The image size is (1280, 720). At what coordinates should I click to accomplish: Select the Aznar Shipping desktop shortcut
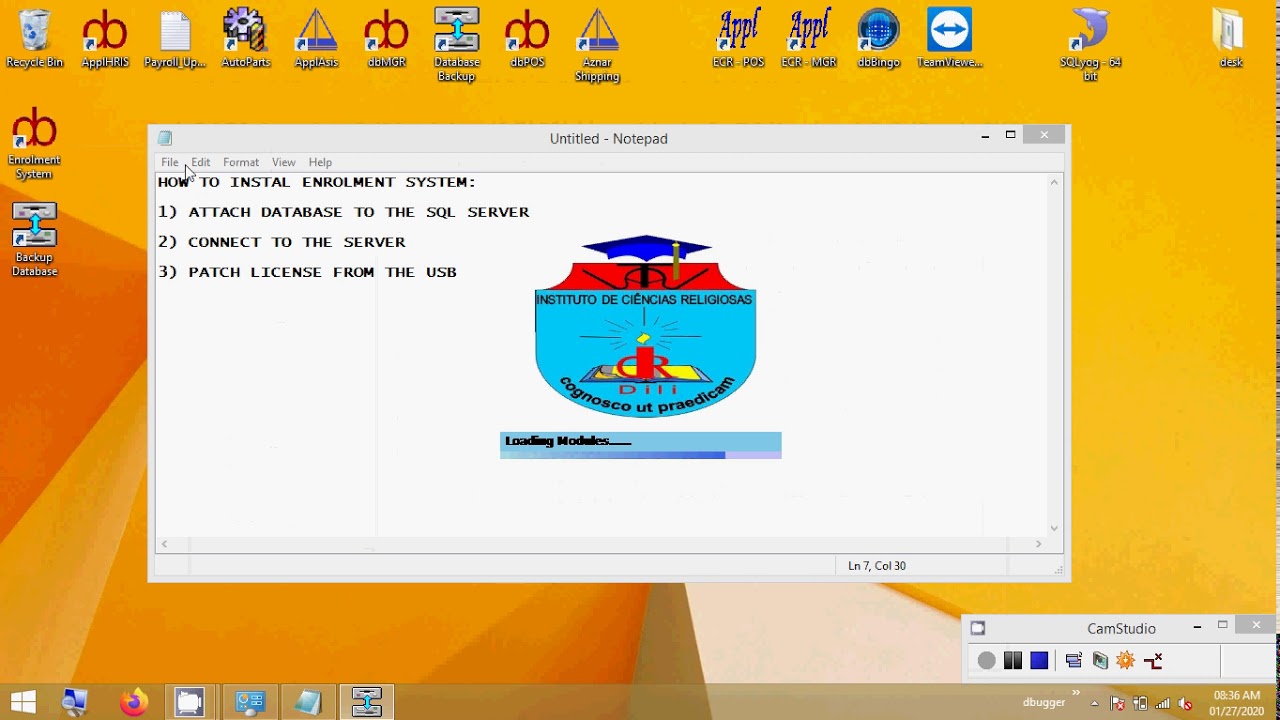[597, 44]
